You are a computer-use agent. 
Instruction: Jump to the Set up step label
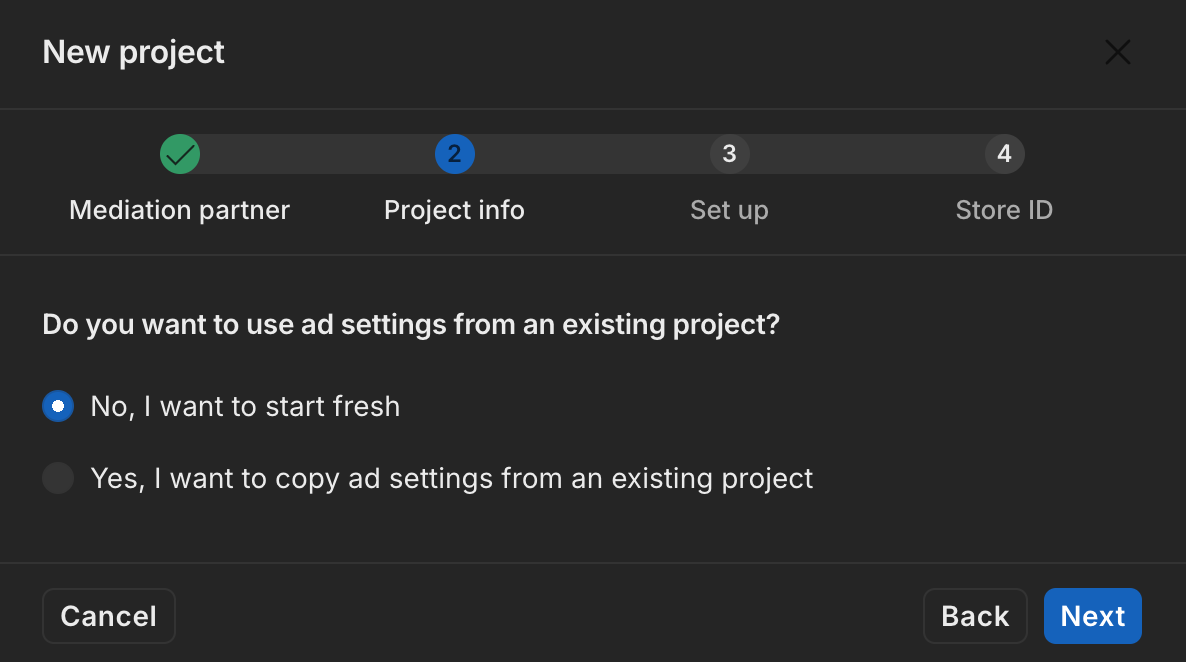click(729, 210)
